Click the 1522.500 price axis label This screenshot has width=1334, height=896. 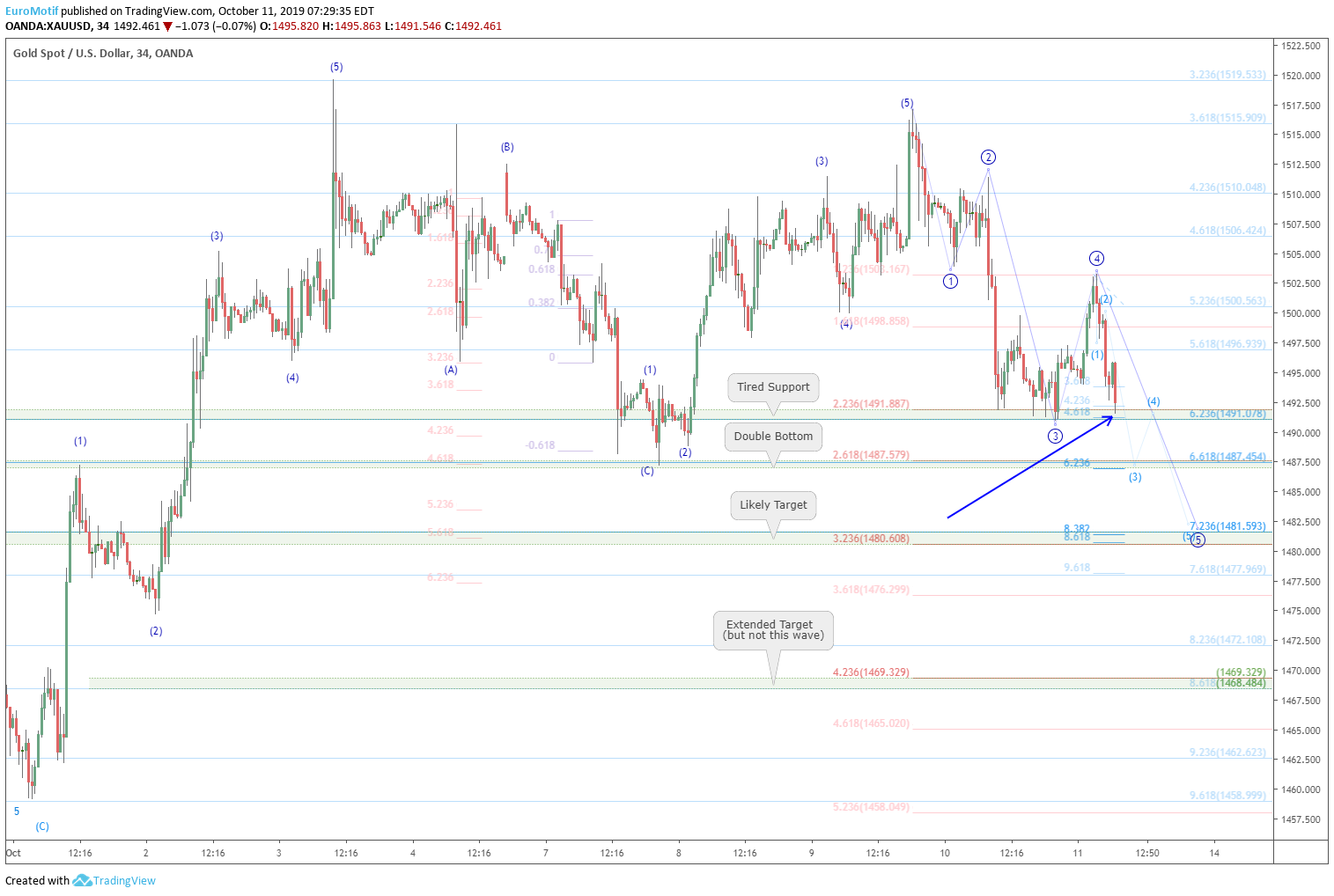point(1301,46)
